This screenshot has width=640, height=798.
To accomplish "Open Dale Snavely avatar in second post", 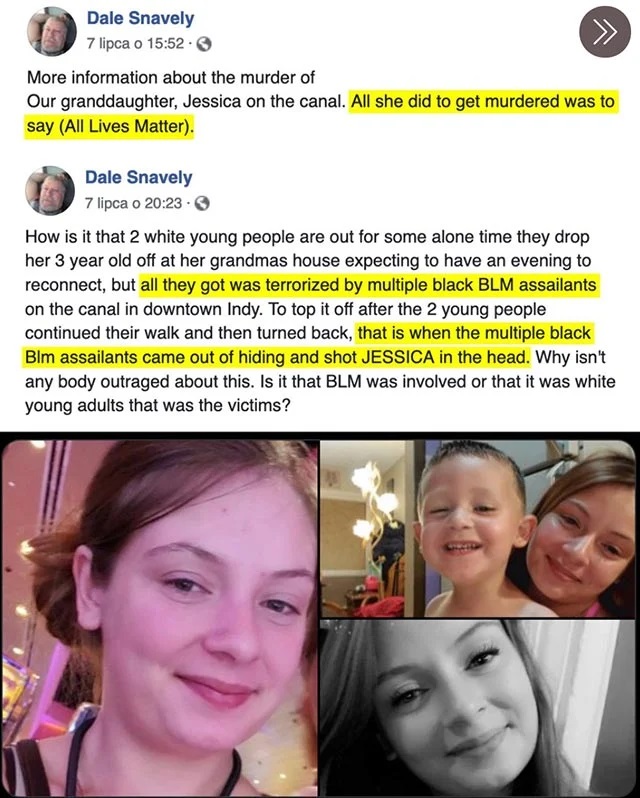I will pyautogui.click(x=50, y=190).
